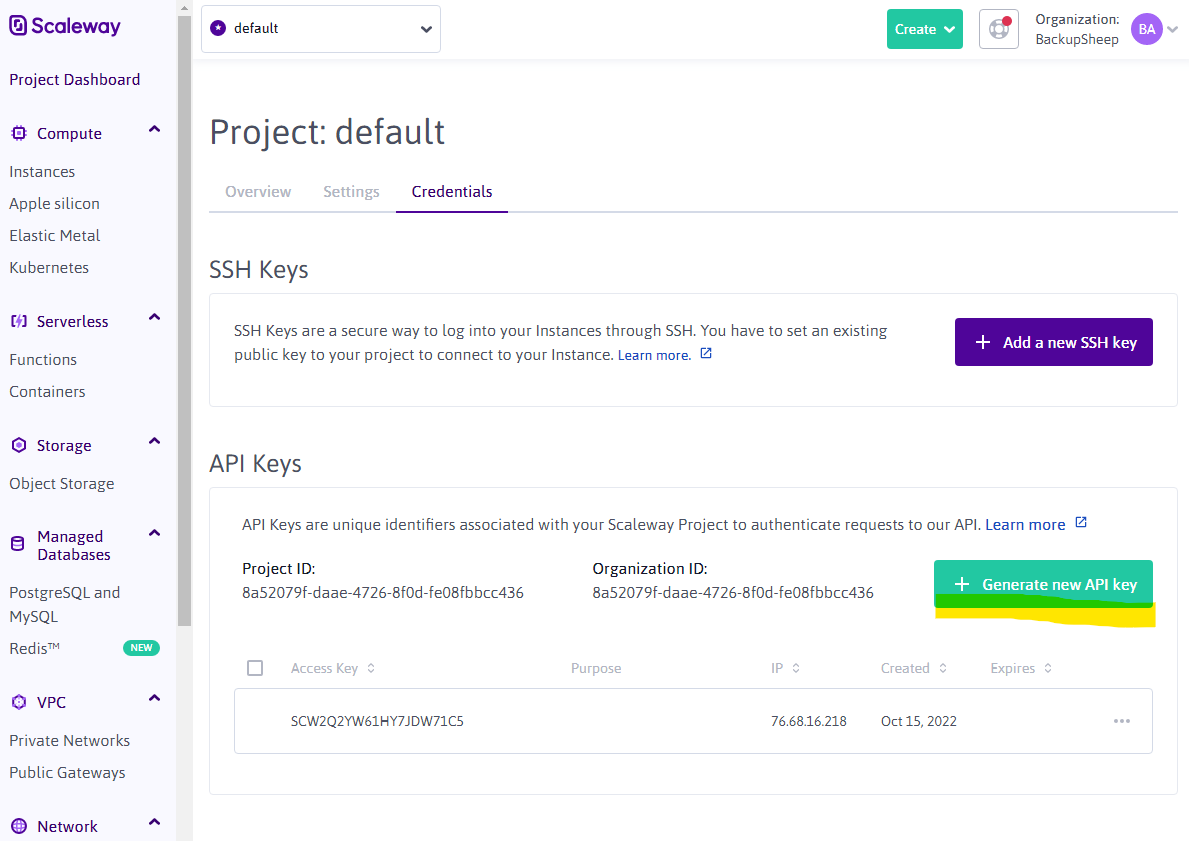The image size is (1189, 841).
Task: Click Organization: BackupSheep label
Action: coord(1077,30)
